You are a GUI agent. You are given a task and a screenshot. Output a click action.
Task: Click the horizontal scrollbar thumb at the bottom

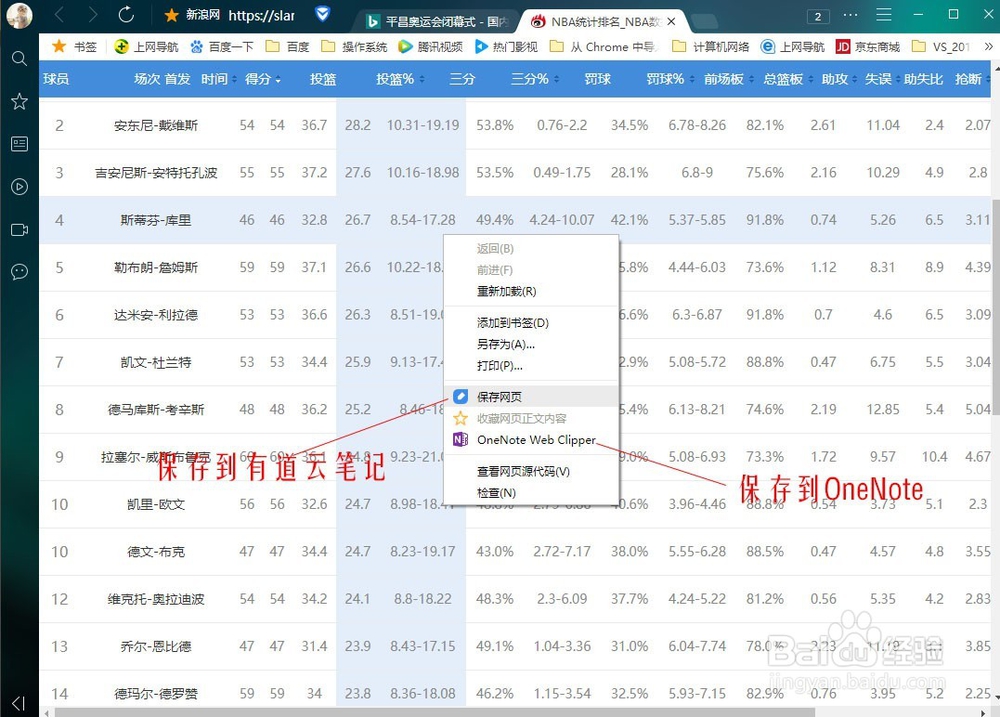[x=435, y=712]
